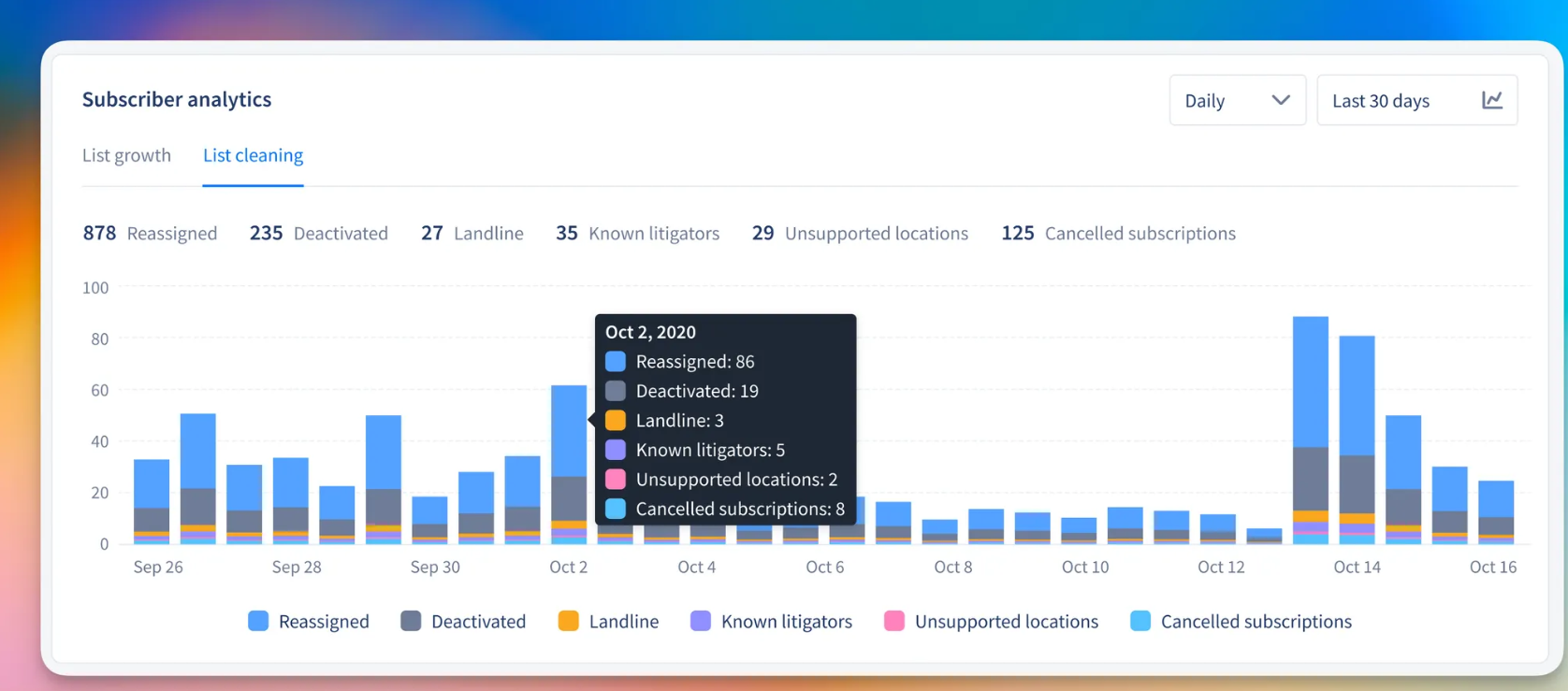This screenshot has width=1568, height=691.
Task: Toggle the Reassigned legend series
Action: (309, 622)
